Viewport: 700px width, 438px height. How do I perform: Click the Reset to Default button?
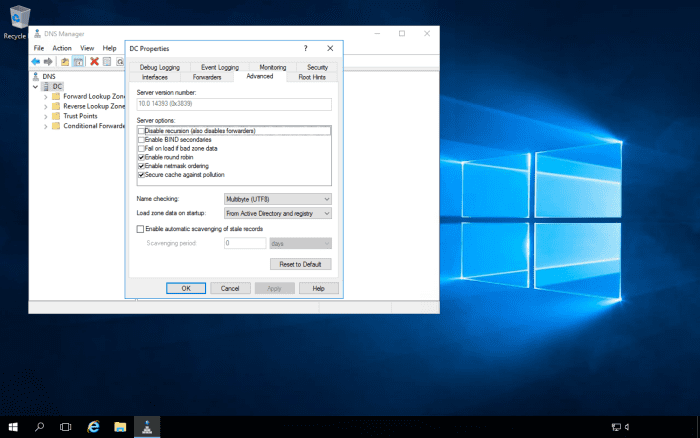tap(300, 264)
